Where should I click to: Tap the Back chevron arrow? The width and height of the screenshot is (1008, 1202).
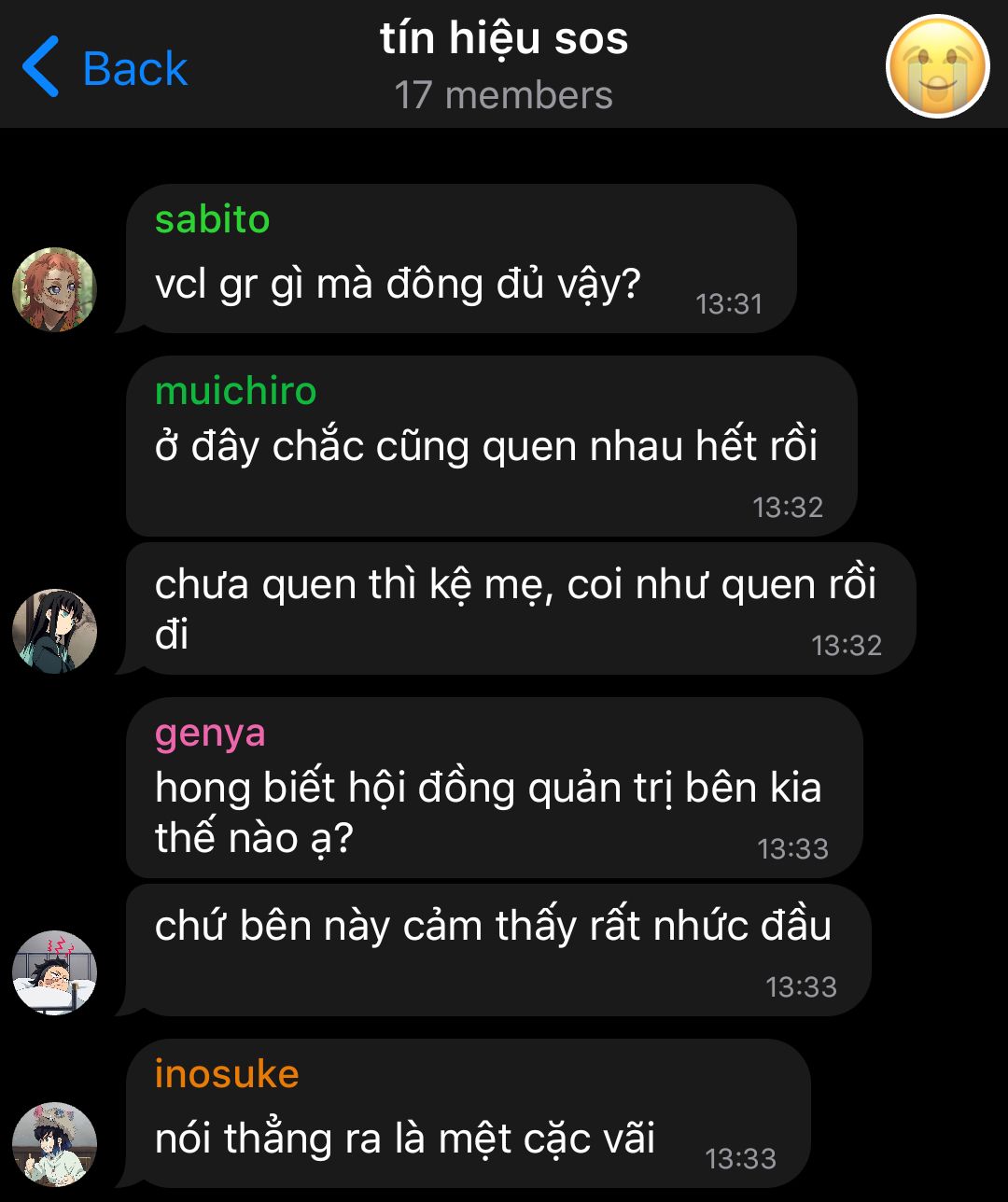click(x=40, y=66)
